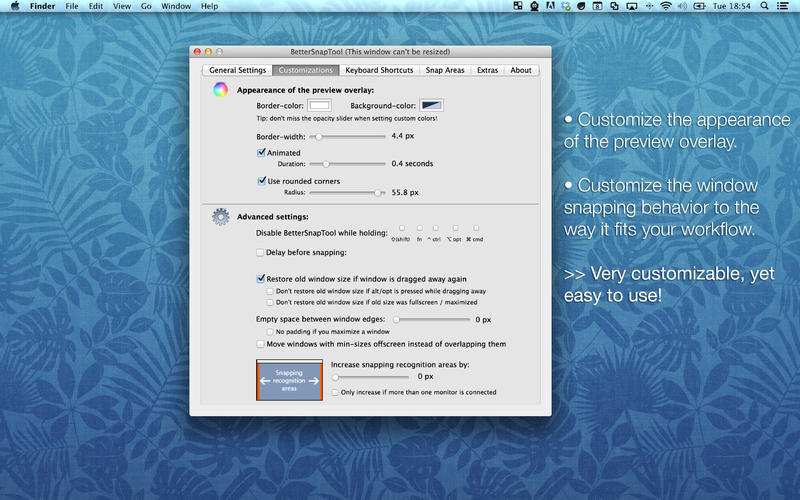
Task: Click the clock showing Tue 18:54
Action: pos(732,6)
